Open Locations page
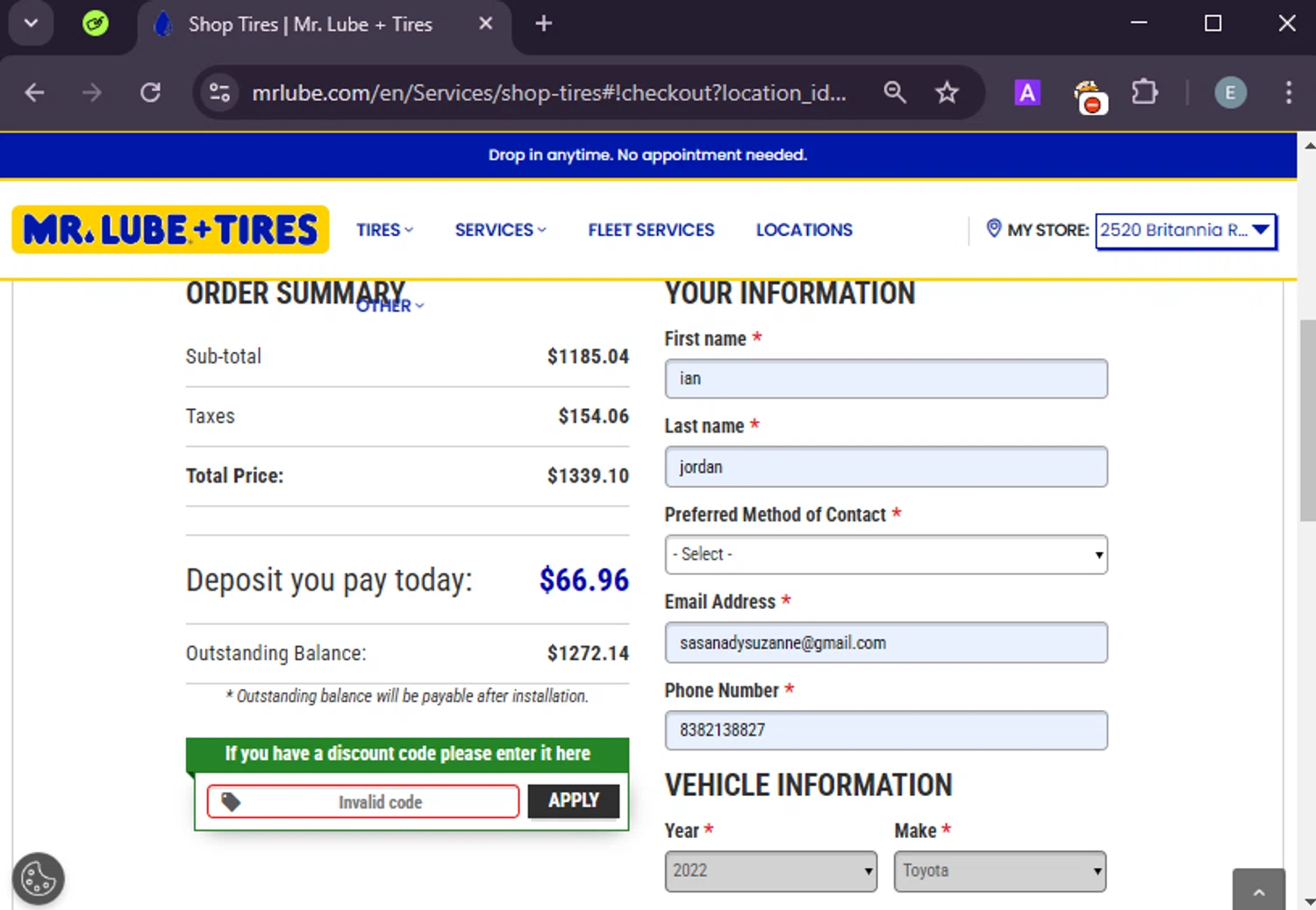This screenshot has height=910, width=1316. tap(805, 230)
